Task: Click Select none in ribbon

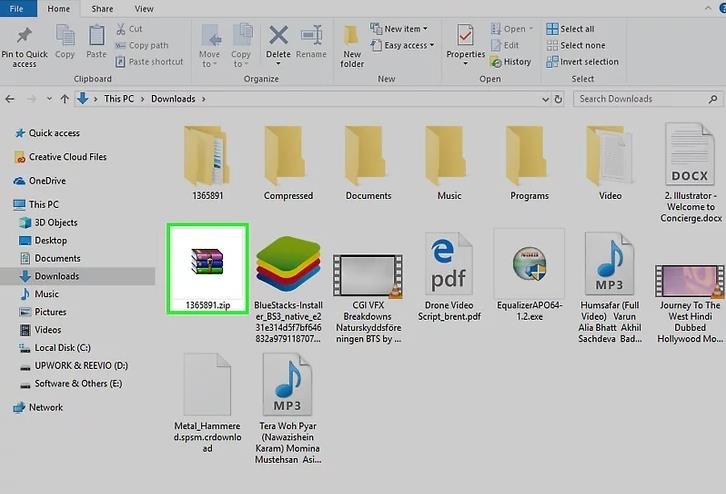Action: pos(576,45)
